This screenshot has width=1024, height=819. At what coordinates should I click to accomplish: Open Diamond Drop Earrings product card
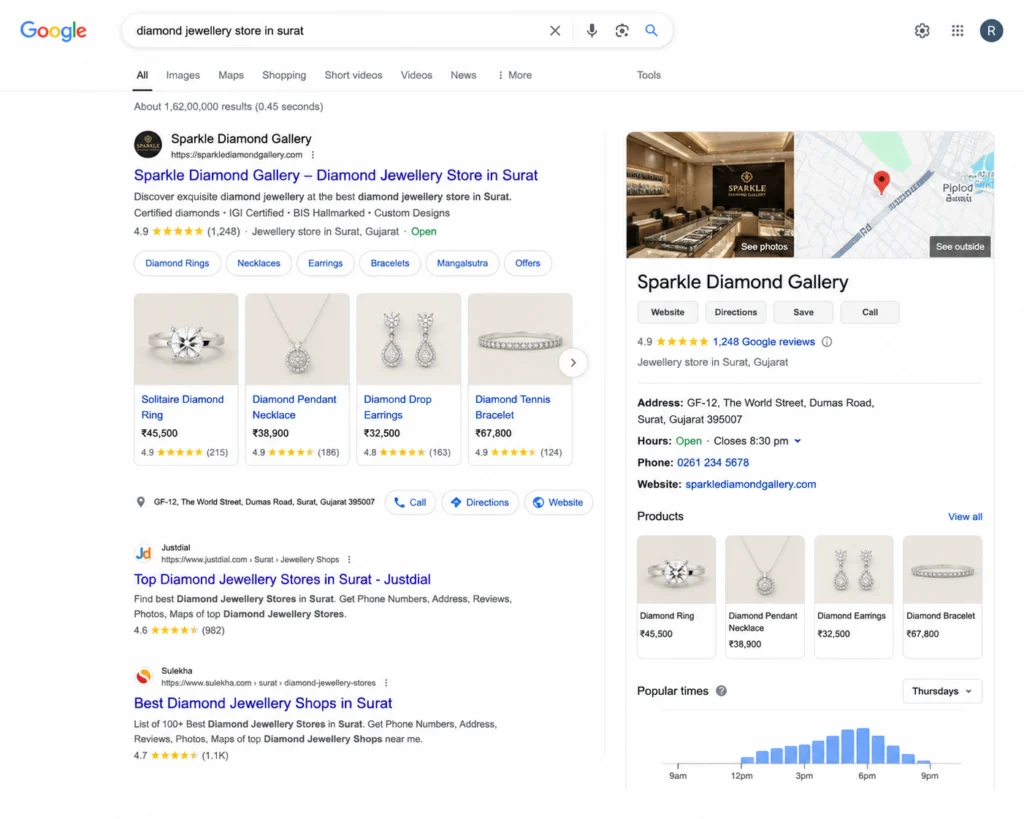(x=408, y=379)
